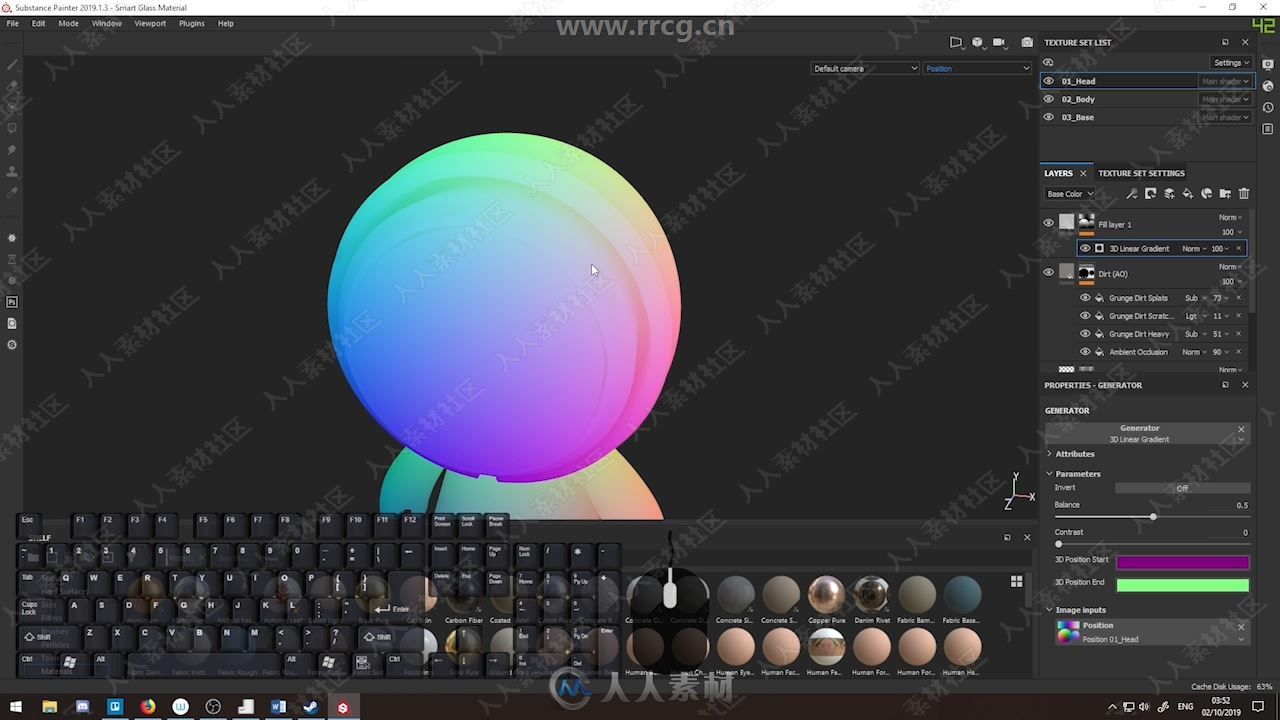Open the Position channel view dropdown

[977, 68]
